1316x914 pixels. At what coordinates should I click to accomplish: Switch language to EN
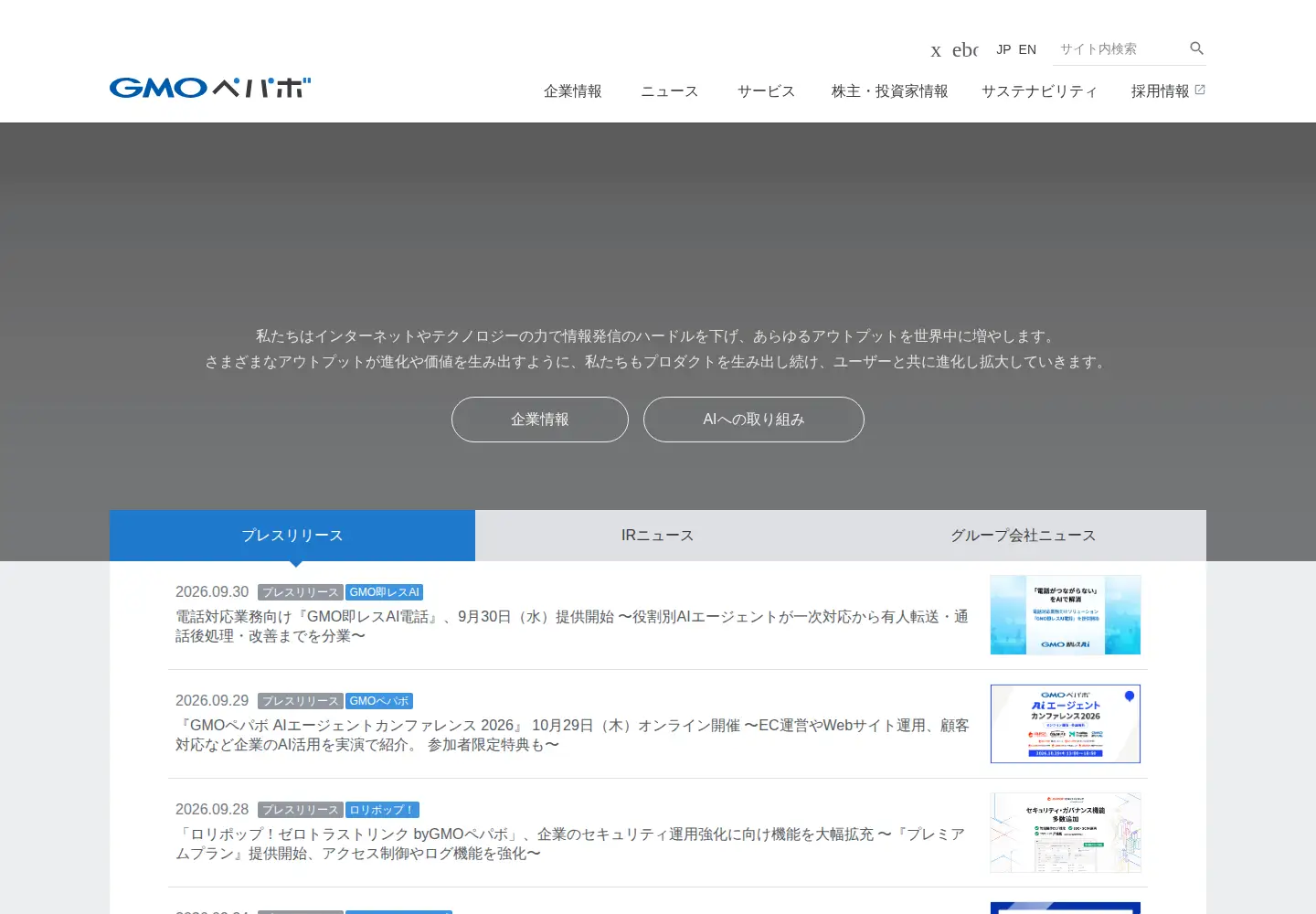point(1027,49)
